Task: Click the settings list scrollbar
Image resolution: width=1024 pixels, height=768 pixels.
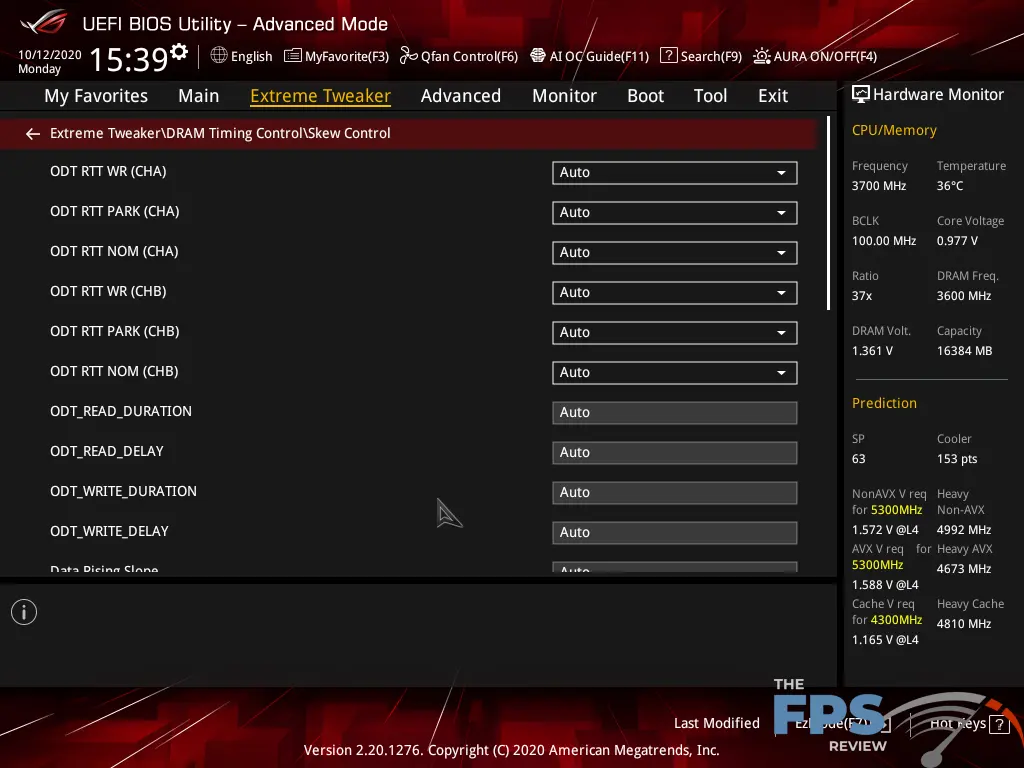Action: 828,214
